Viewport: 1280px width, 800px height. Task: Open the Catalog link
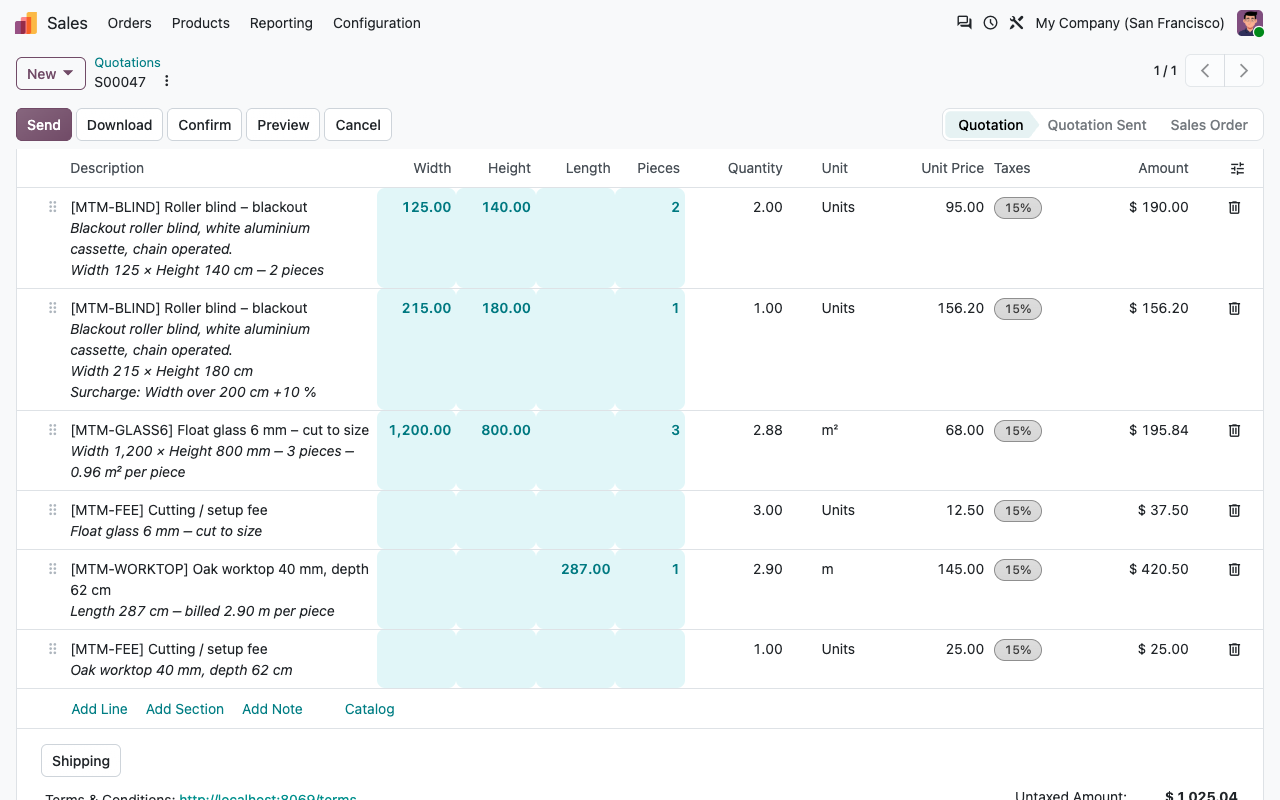pos(370,709)
